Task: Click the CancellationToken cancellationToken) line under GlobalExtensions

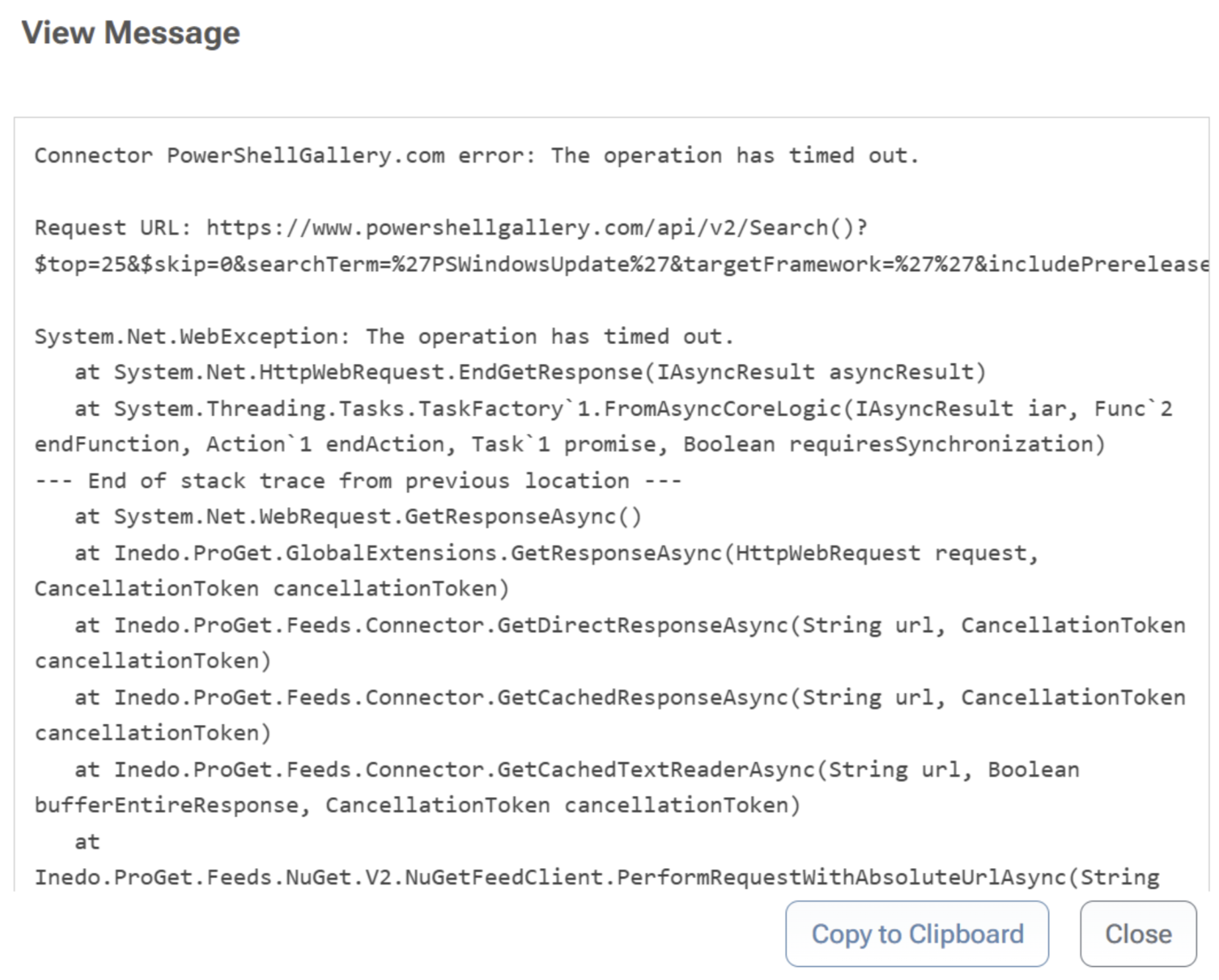Action: 272,589
